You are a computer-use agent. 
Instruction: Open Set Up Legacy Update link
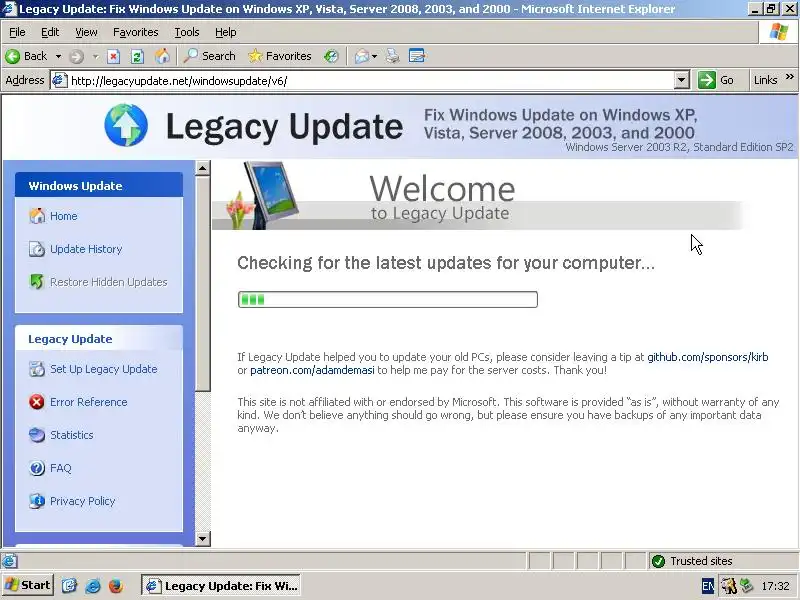coord(104,369)
